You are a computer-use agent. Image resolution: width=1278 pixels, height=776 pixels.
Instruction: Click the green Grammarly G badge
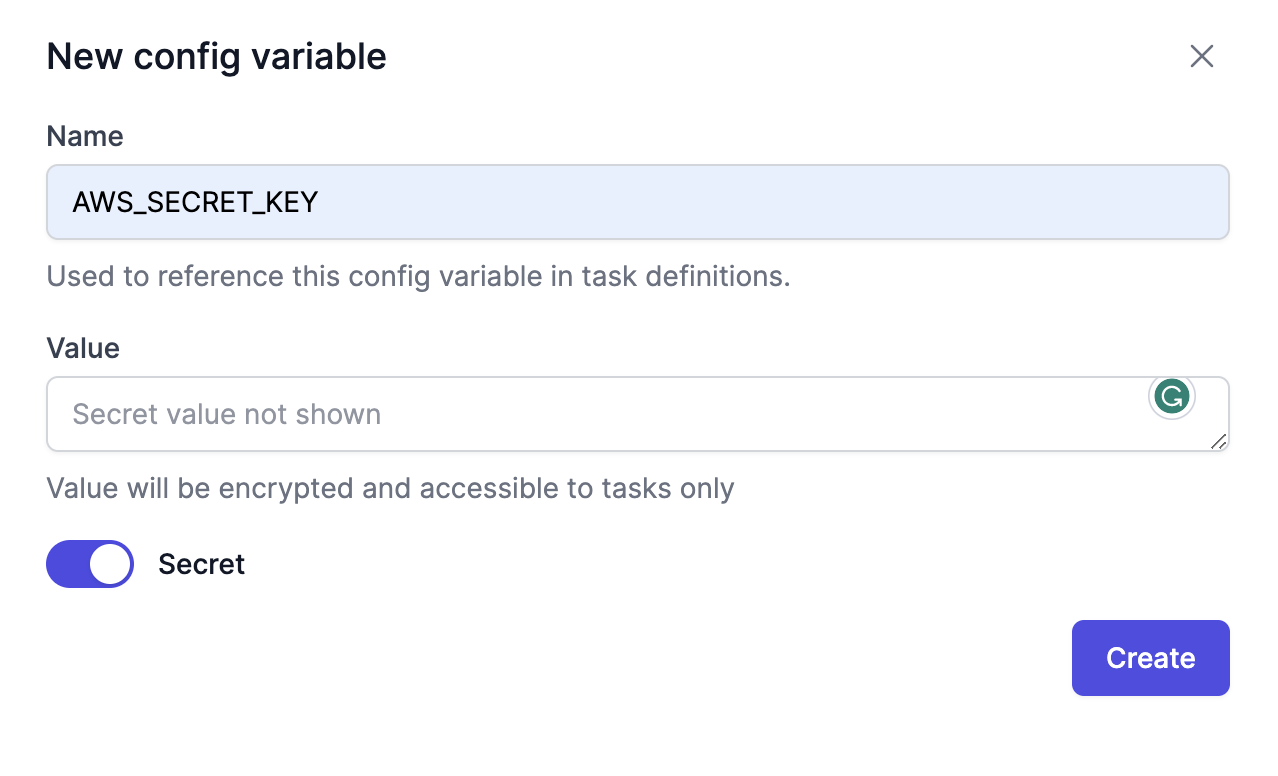[x=1172, y=397]
